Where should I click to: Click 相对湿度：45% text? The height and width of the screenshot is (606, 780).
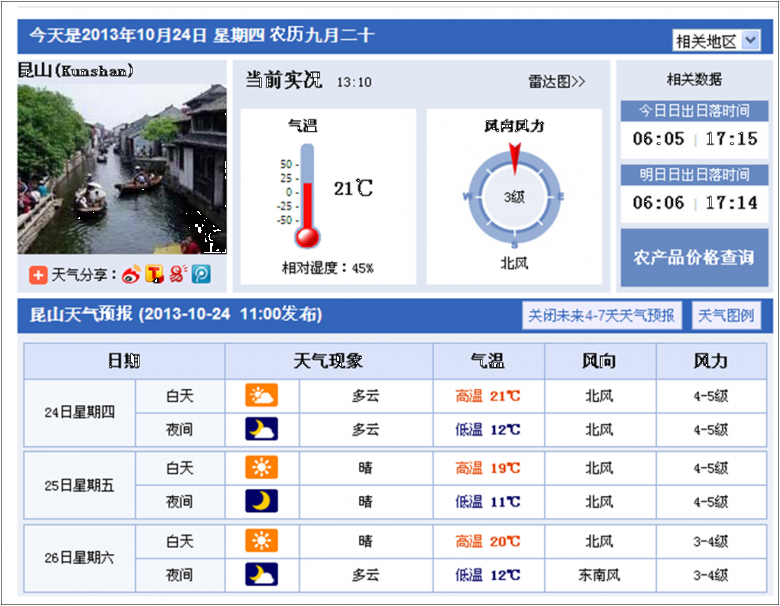pos(328,268)
